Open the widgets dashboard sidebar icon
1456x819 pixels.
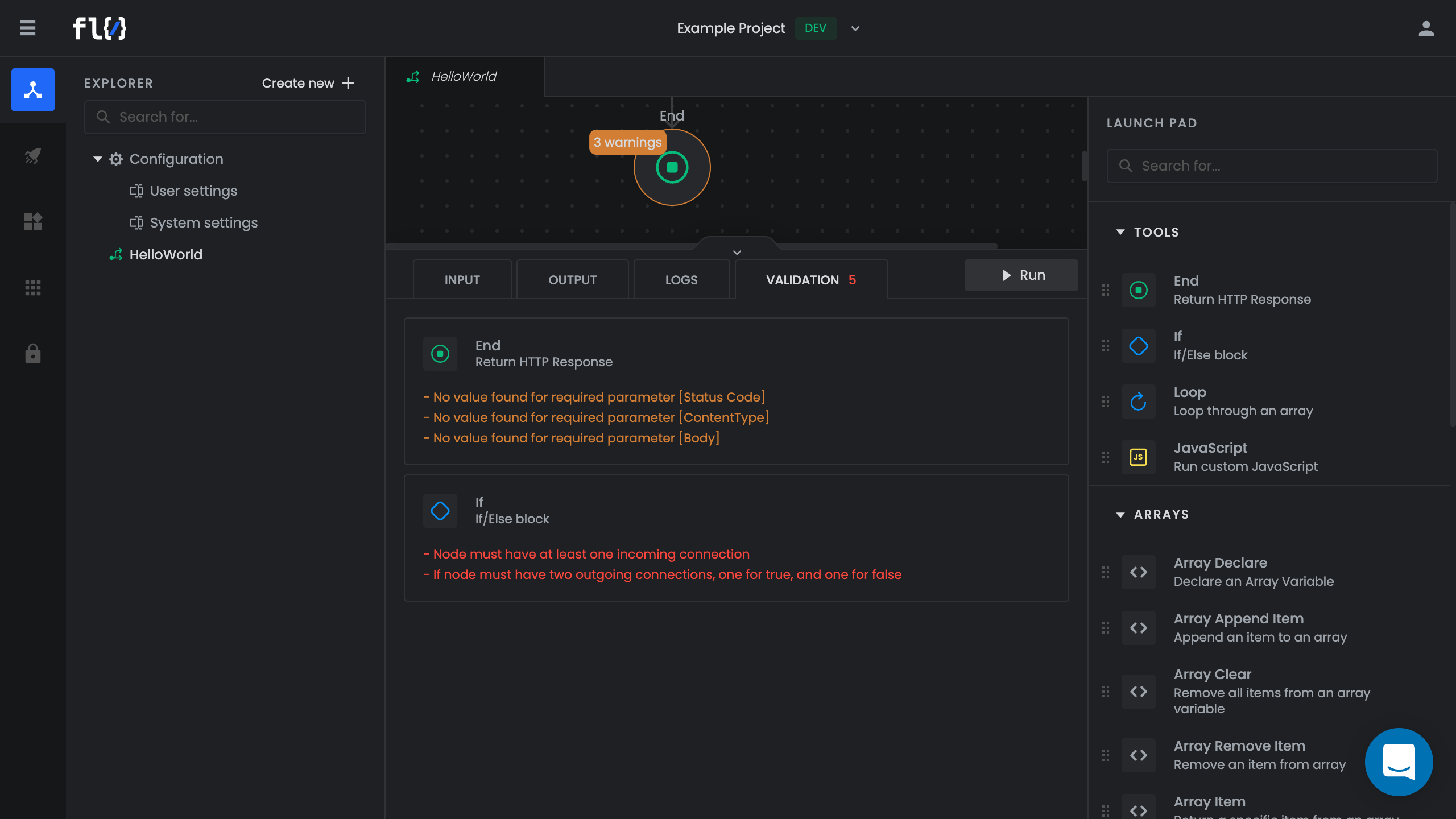33,222
